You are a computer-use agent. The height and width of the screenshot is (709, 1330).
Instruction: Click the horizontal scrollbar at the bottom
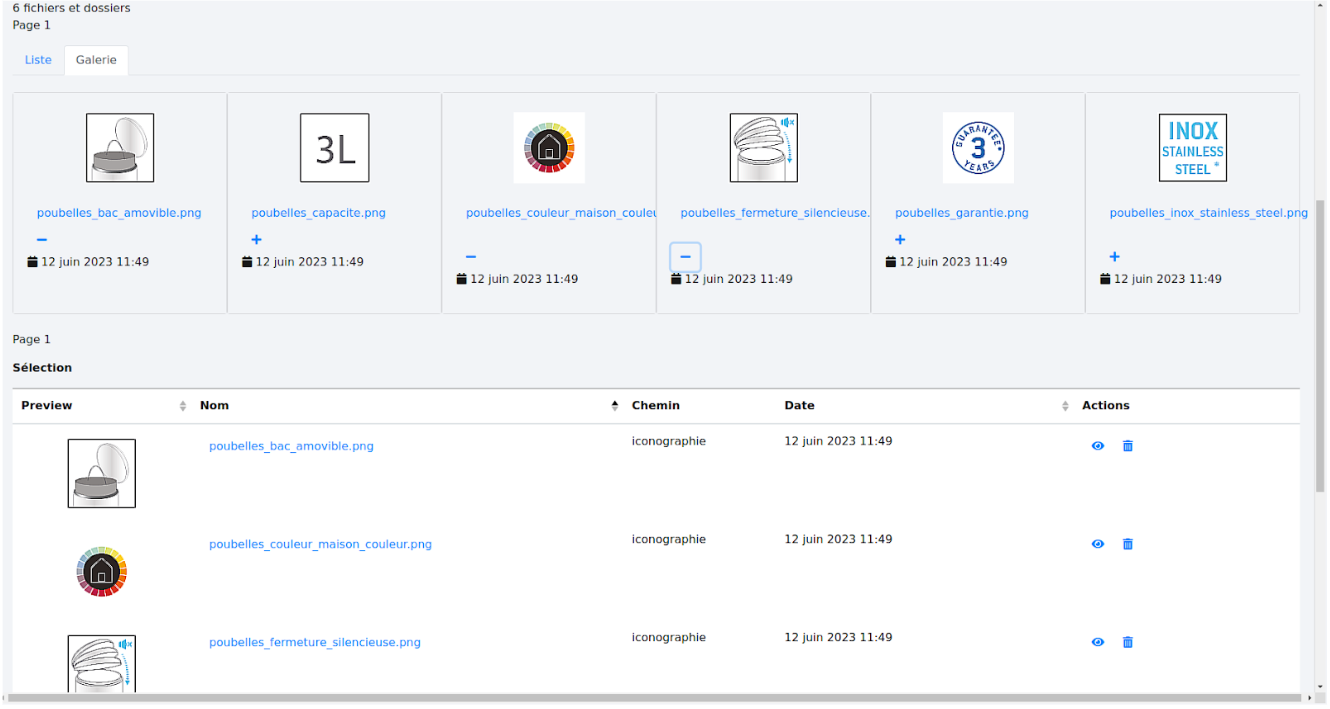(x=650, y=698)
